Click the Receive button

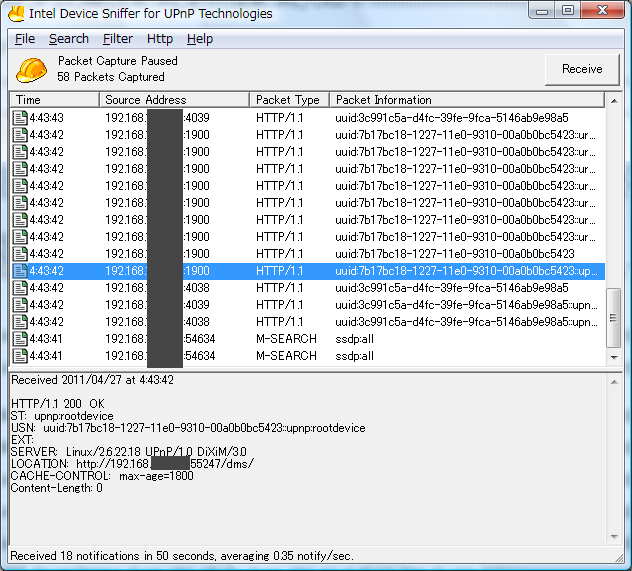(582, 69)
